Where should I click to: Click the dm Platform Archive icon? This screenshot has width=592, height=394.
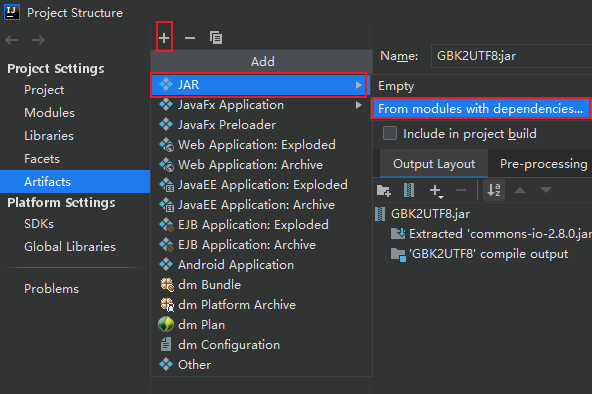(167, 305)
